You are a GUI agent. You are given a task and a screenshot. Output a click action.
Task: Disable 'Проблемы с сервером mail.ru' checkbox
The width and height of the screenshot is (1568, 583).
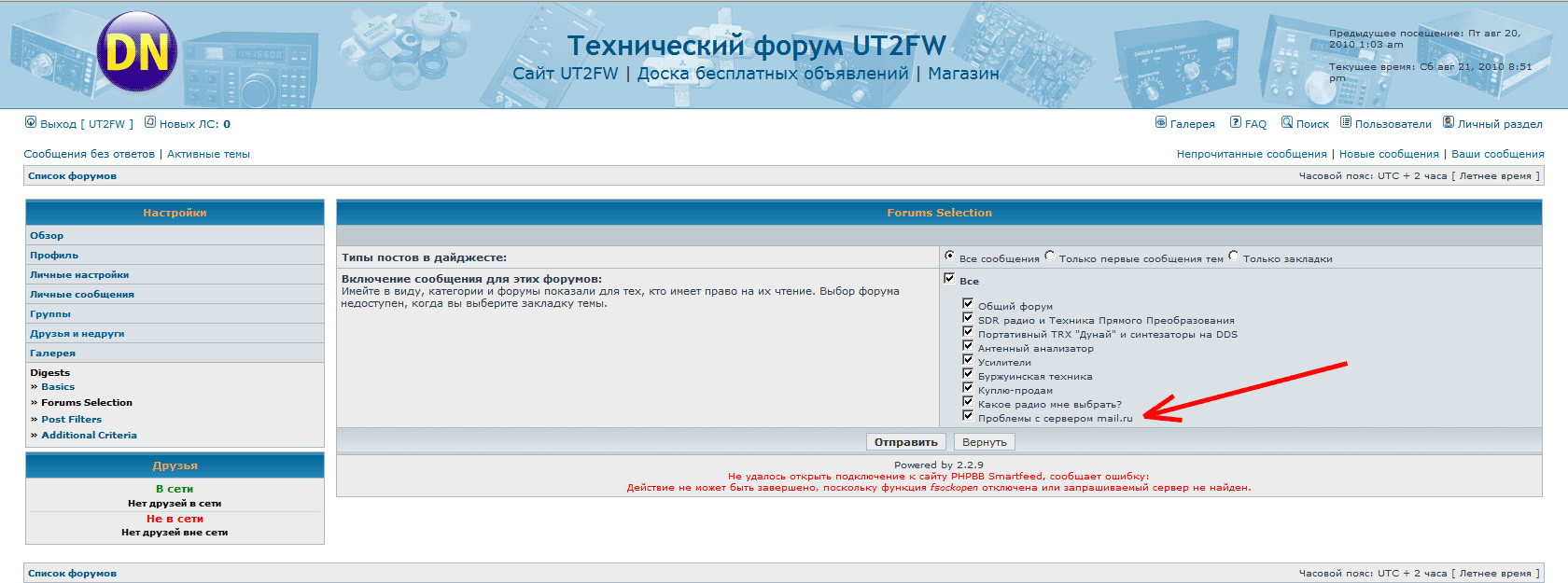[968, 416]
